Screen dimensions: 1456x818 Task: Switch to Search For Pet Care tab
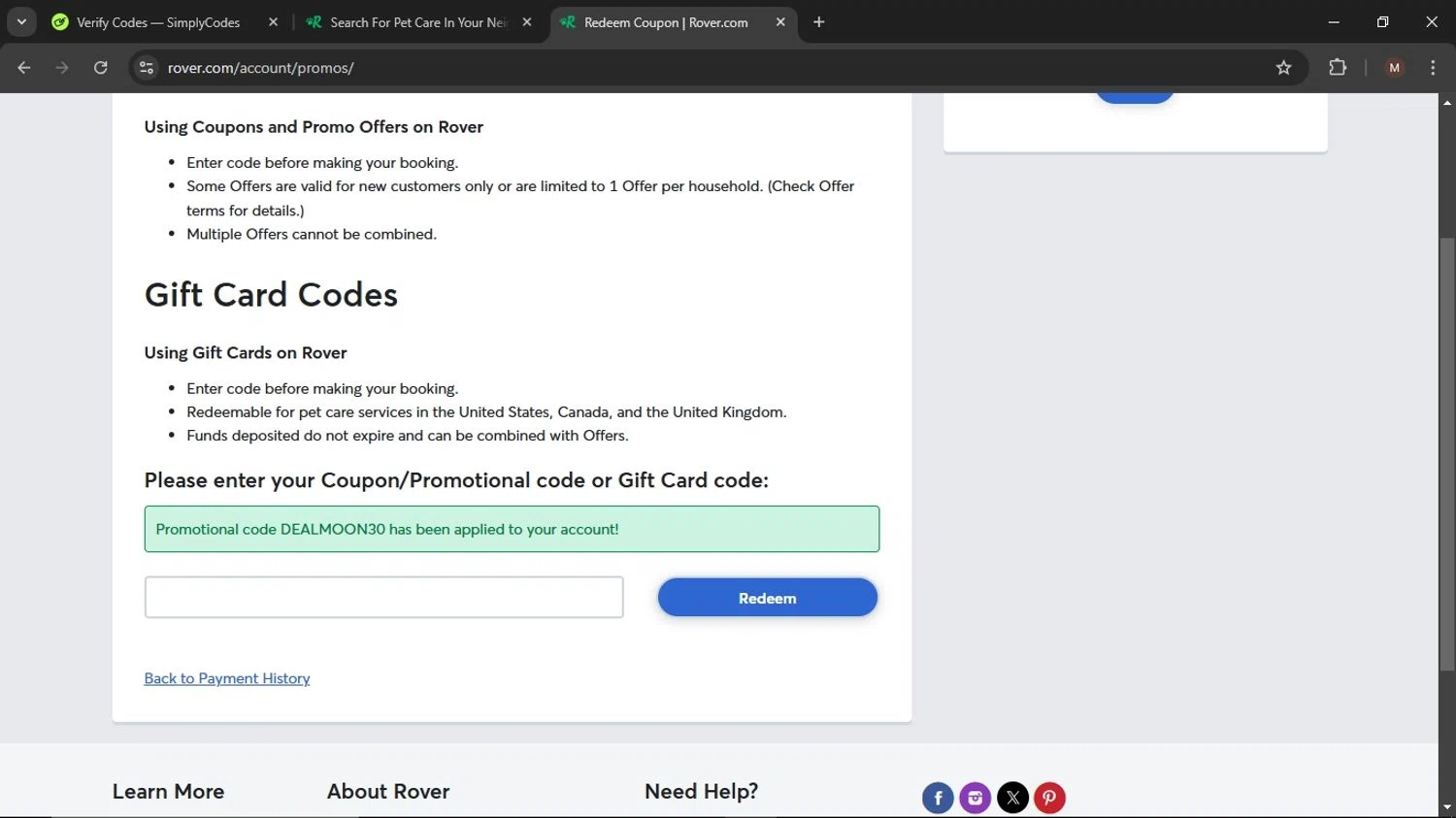[418, 22]
